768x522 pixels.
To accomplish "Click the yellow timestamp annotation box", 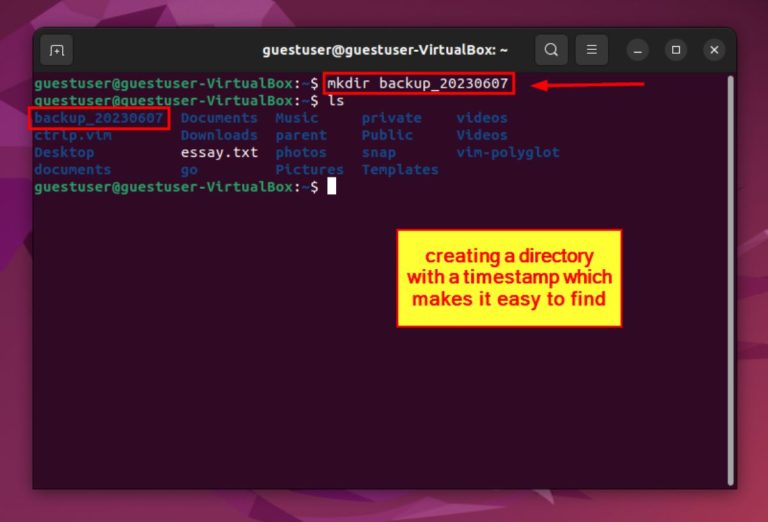I will point(509,278).
